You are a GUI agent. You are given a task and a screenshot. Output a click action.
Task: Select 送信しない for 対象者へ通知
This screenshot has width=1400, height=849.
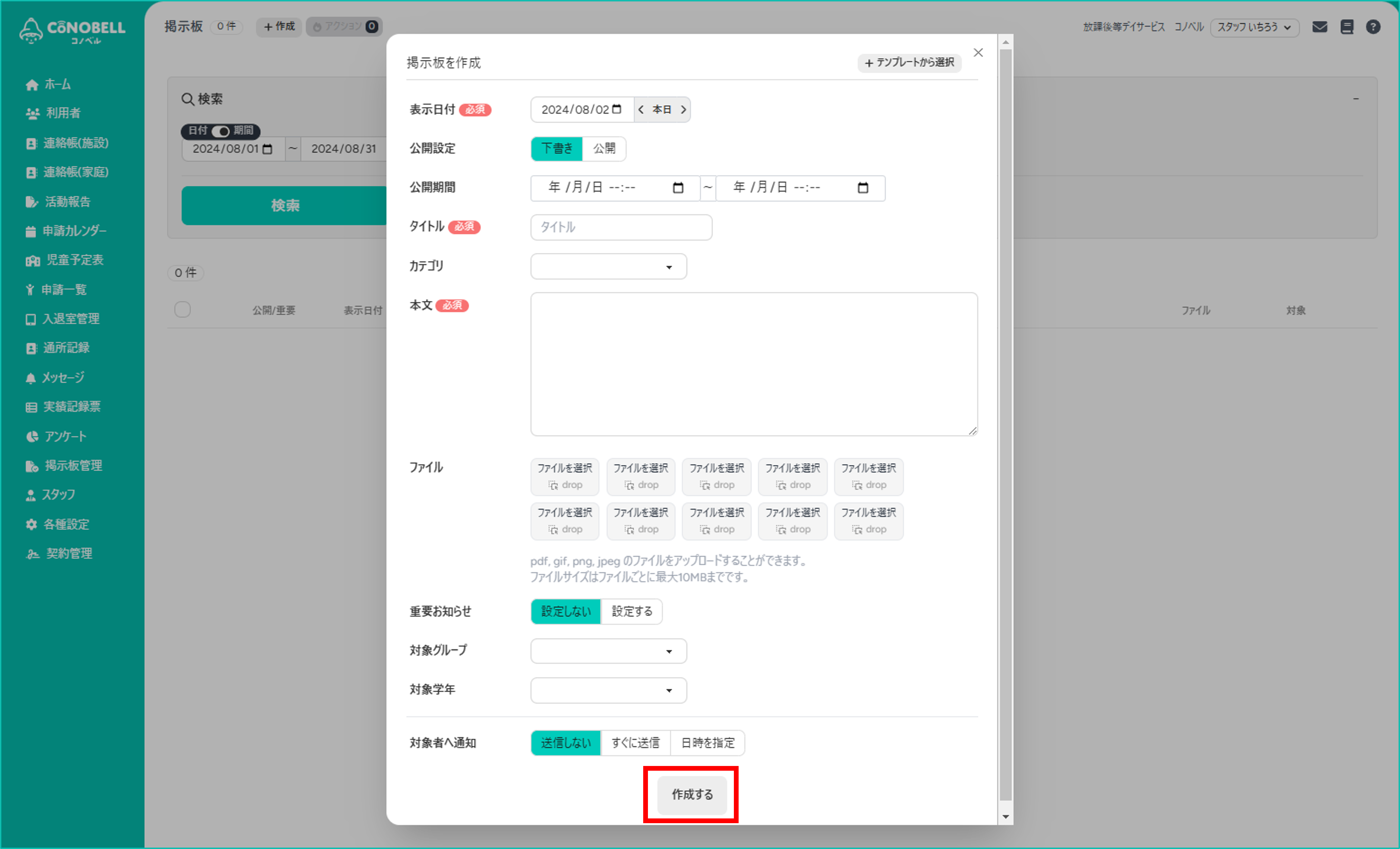click(x=565, y=743)
